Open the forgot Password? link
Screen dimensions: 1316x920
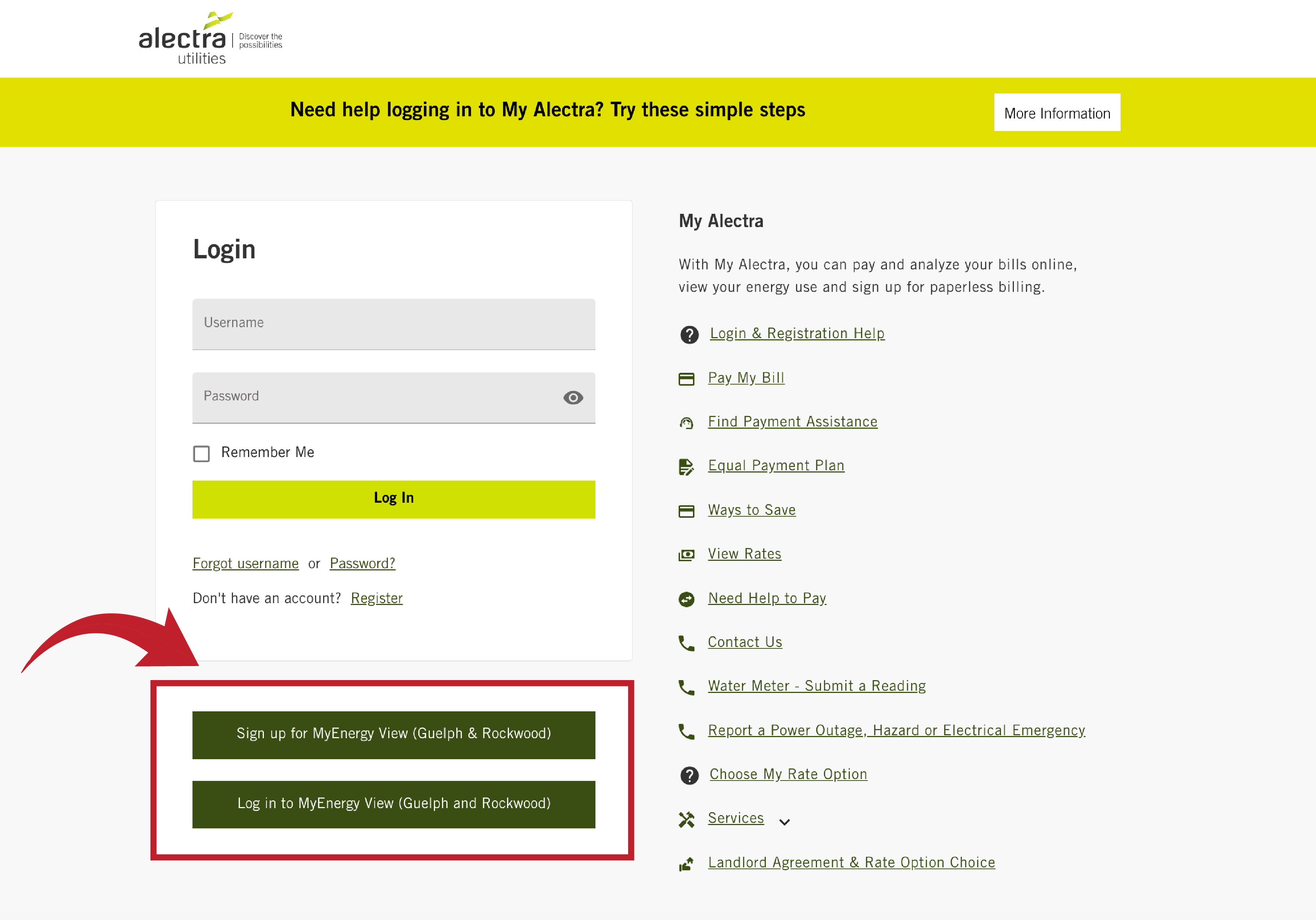pyautogui.click(x=362, y=563)
